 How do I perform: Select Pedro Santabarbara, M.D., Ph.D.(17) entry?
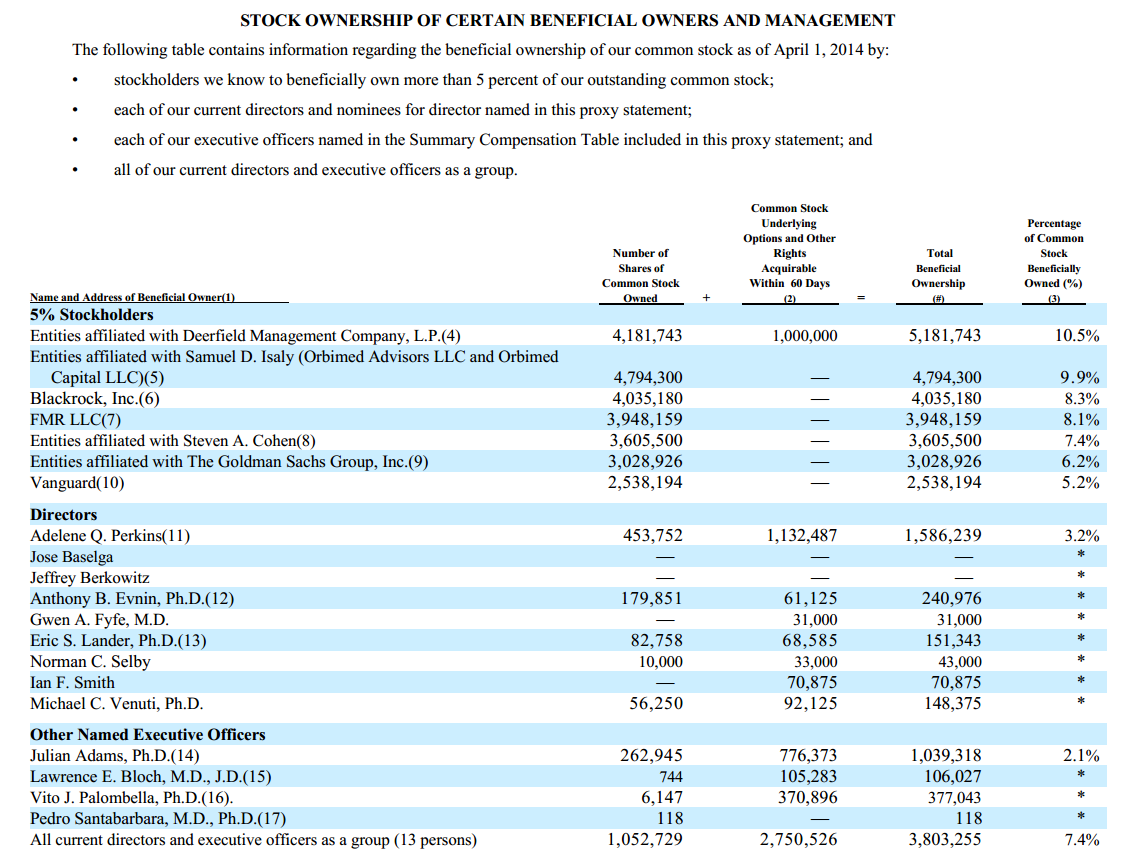[158, 819]
